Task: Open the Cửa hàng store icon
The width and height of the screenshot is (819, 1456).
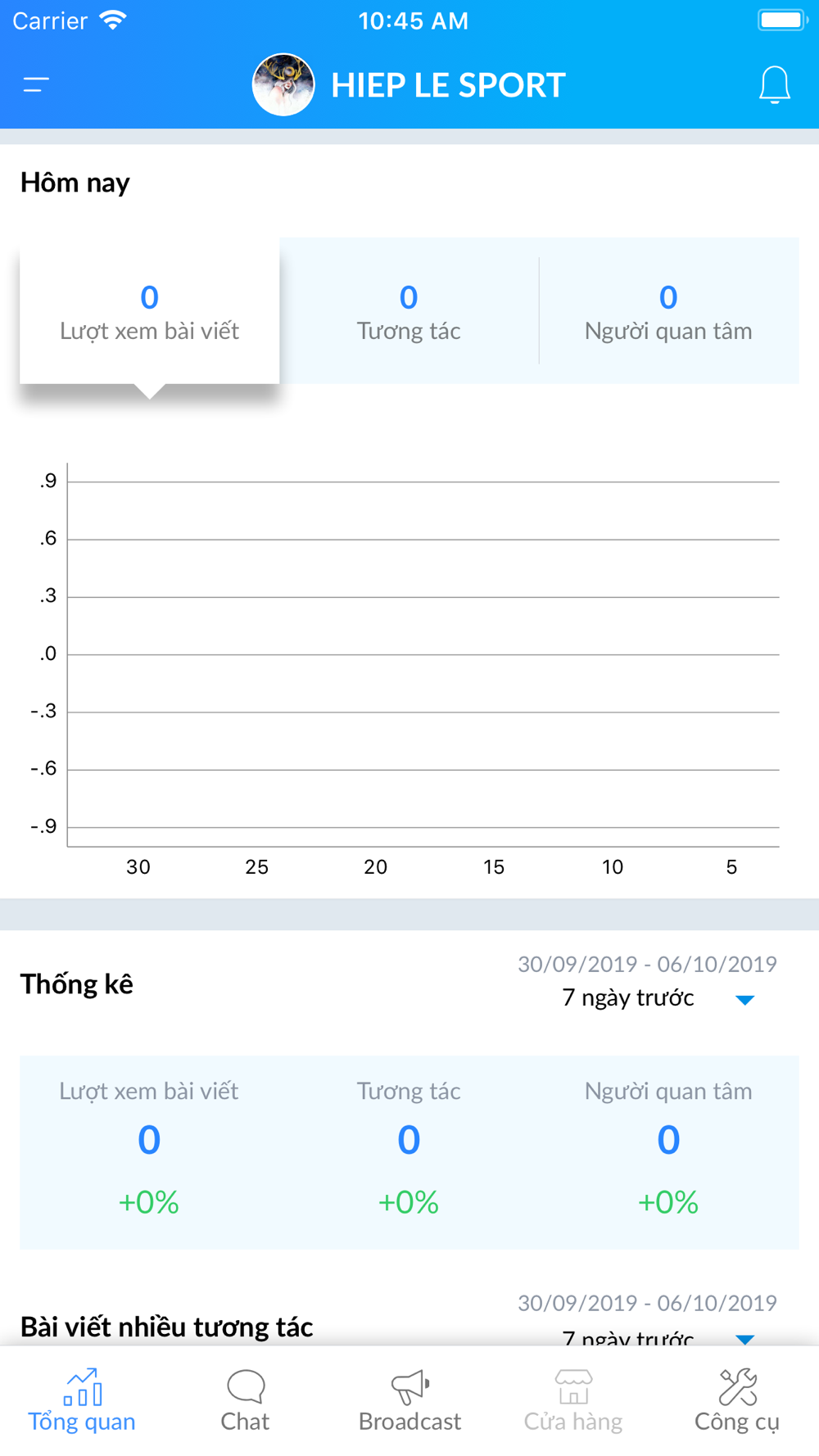Action: click(x=573, y=1386)
